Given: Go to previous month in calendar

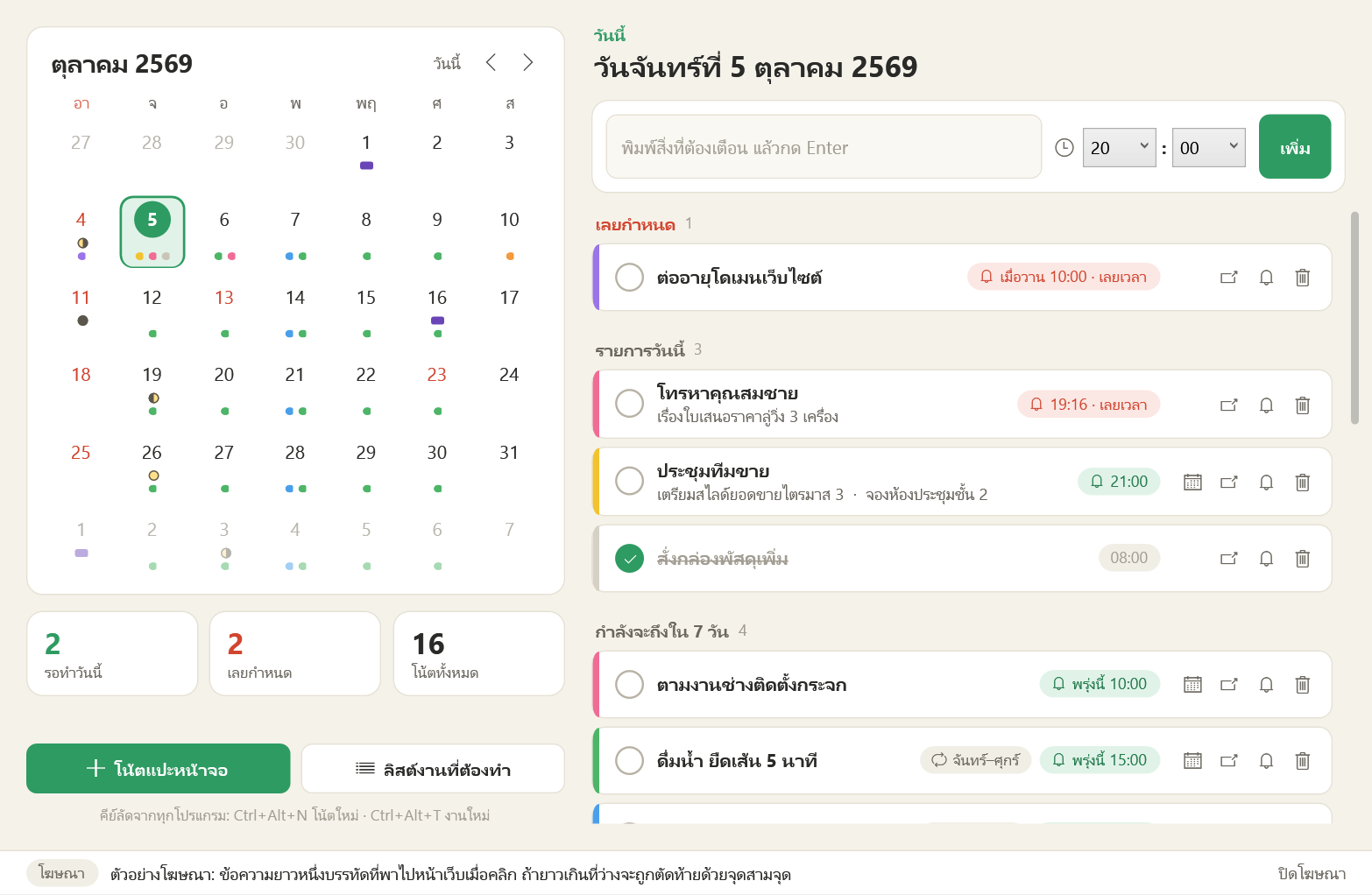Looking at the screenshot, I should coord(491,62).
